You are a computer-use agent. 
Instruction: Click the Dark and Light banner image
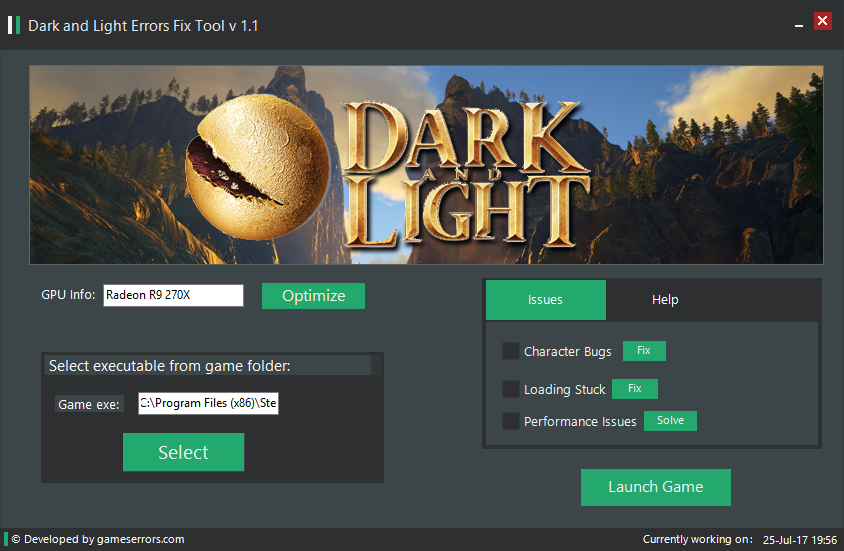pyautogui.click(x=426, y=165)
